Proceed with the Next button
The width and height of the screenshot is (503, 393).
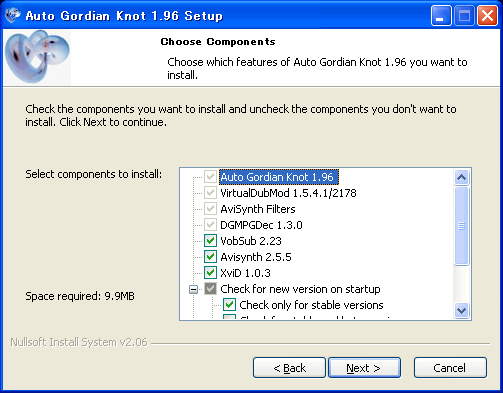click(364, 368)
